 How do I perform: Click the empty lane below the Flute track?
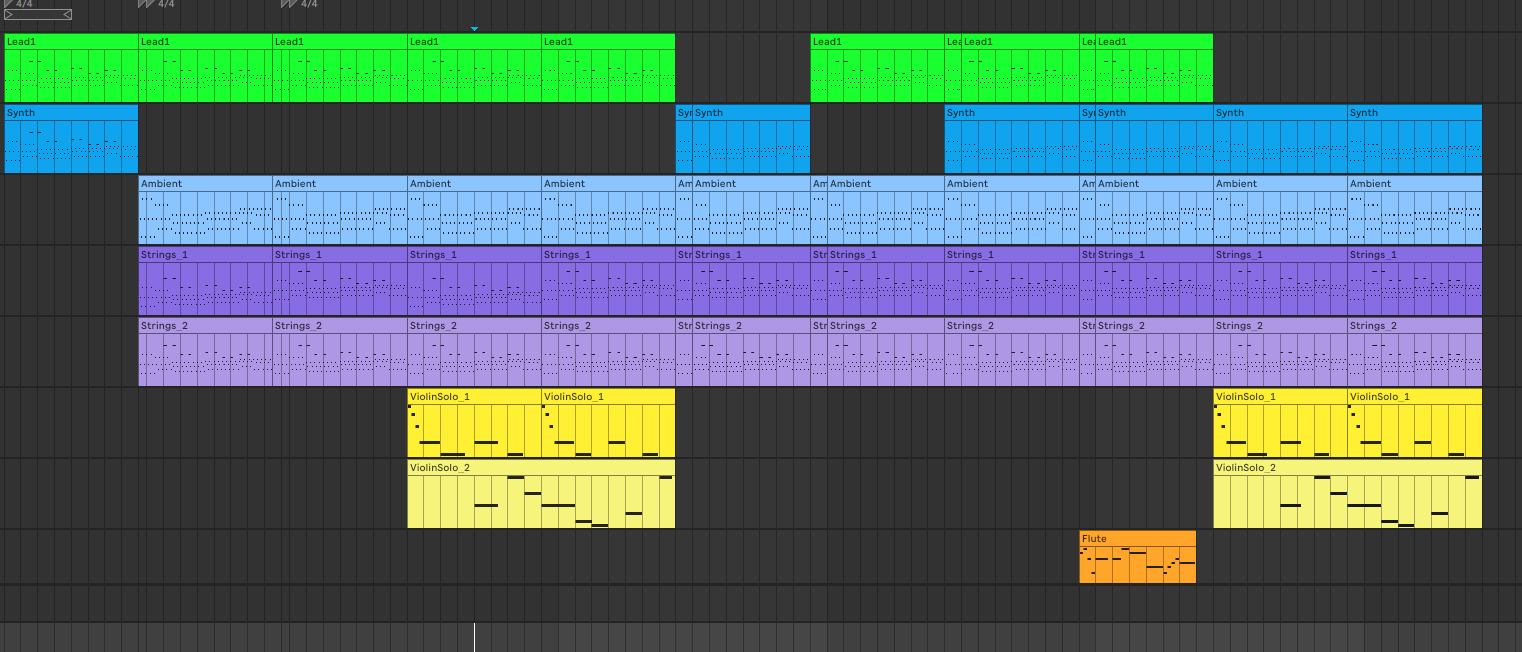pyautogui.click(x=761, y=603)
